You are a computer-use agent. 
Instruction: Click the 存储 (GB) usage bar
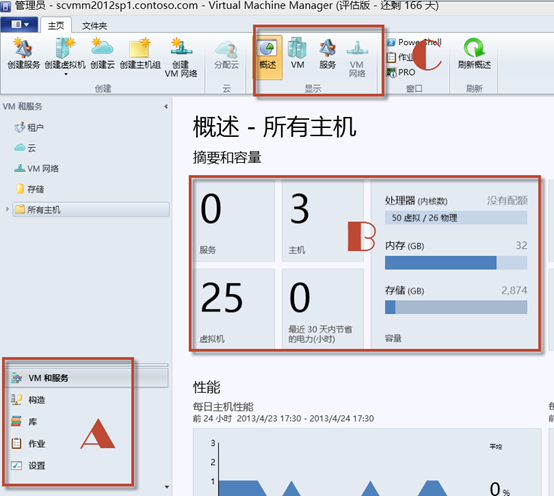456,307
